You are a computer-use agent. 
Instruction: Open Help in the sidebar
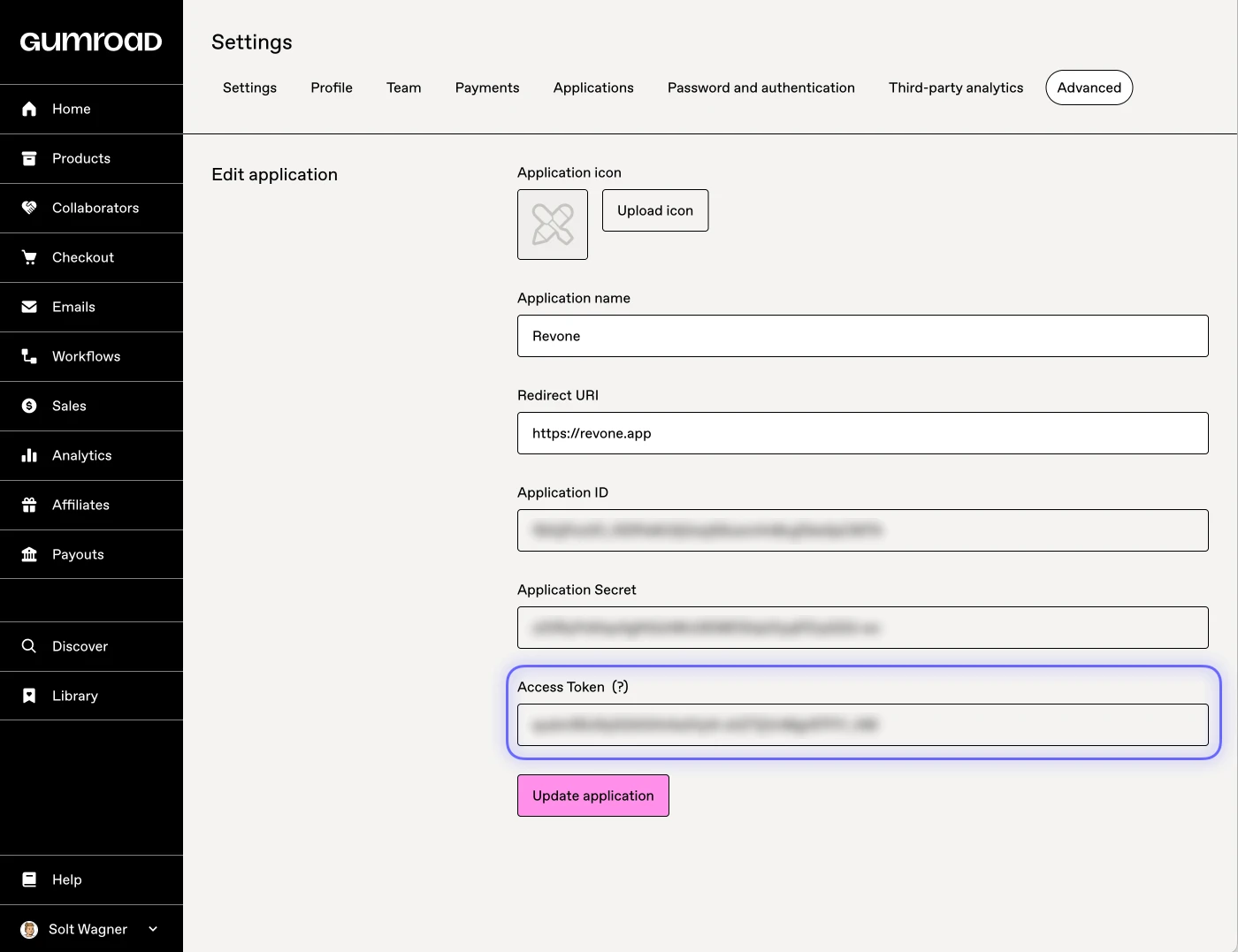91,880
